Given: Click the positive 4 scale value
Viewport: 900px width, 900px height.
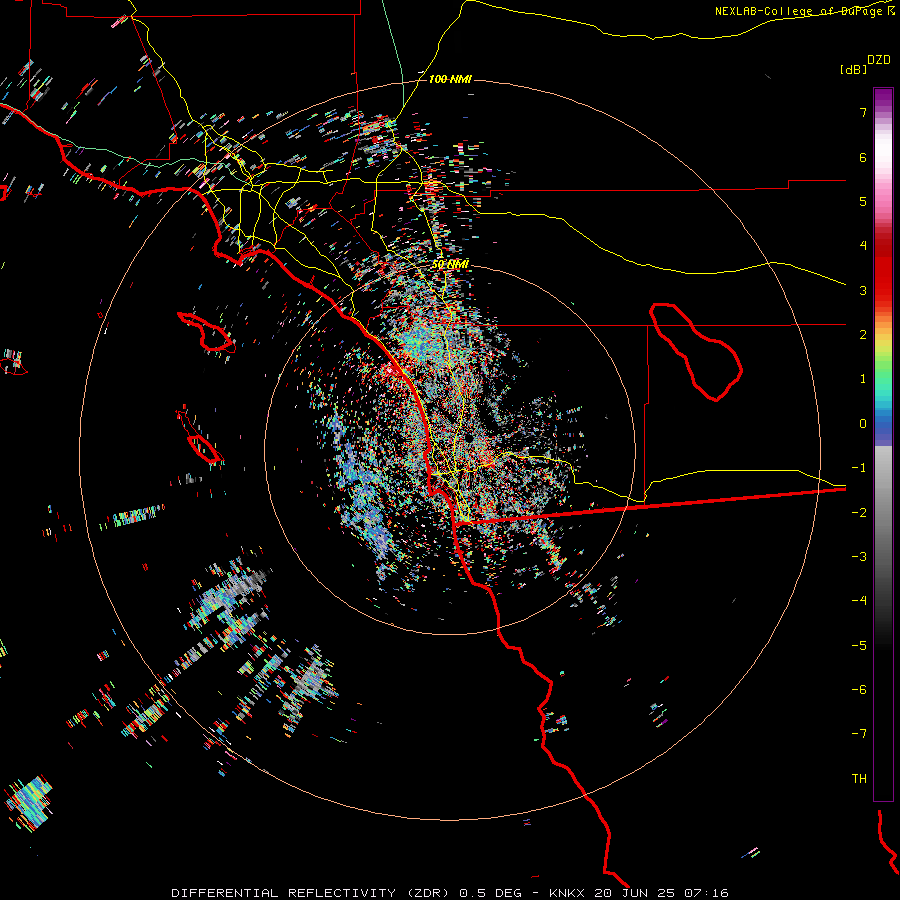Looking at the screenshot, I should [863, 246].
